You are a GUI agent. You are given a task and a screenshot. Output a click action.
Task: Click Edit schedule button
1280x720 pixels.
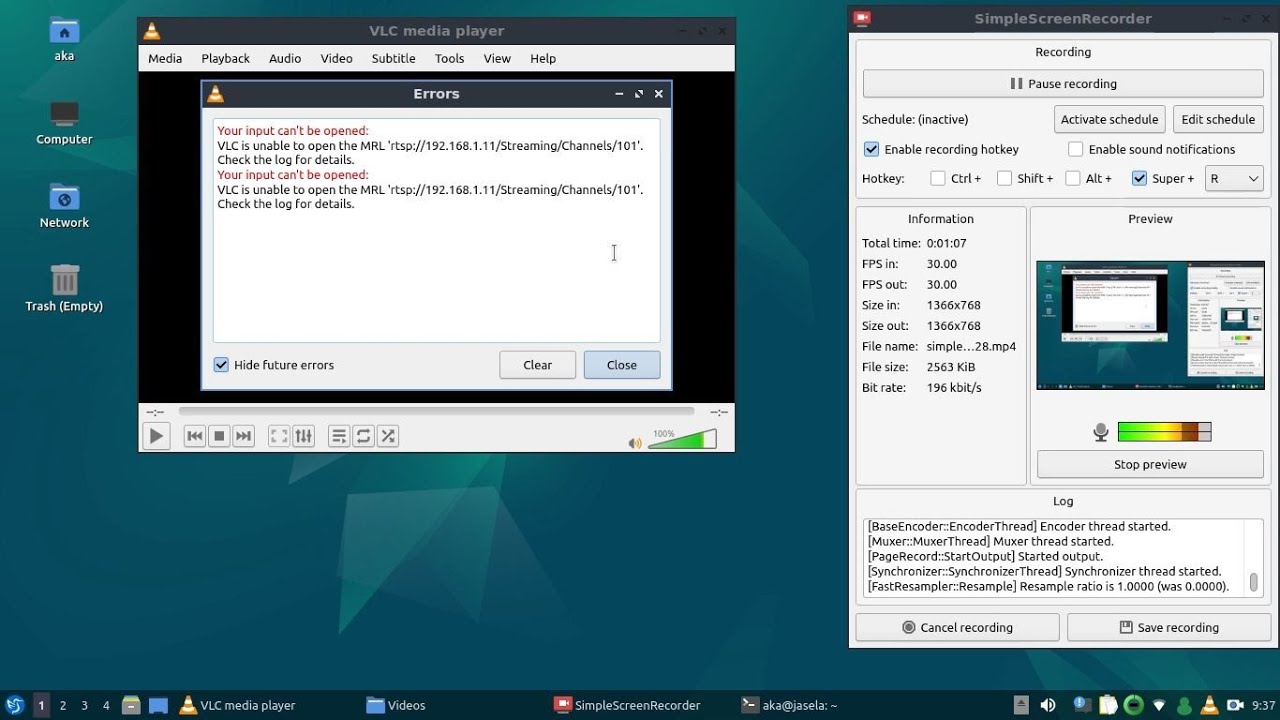(1218, 119)
